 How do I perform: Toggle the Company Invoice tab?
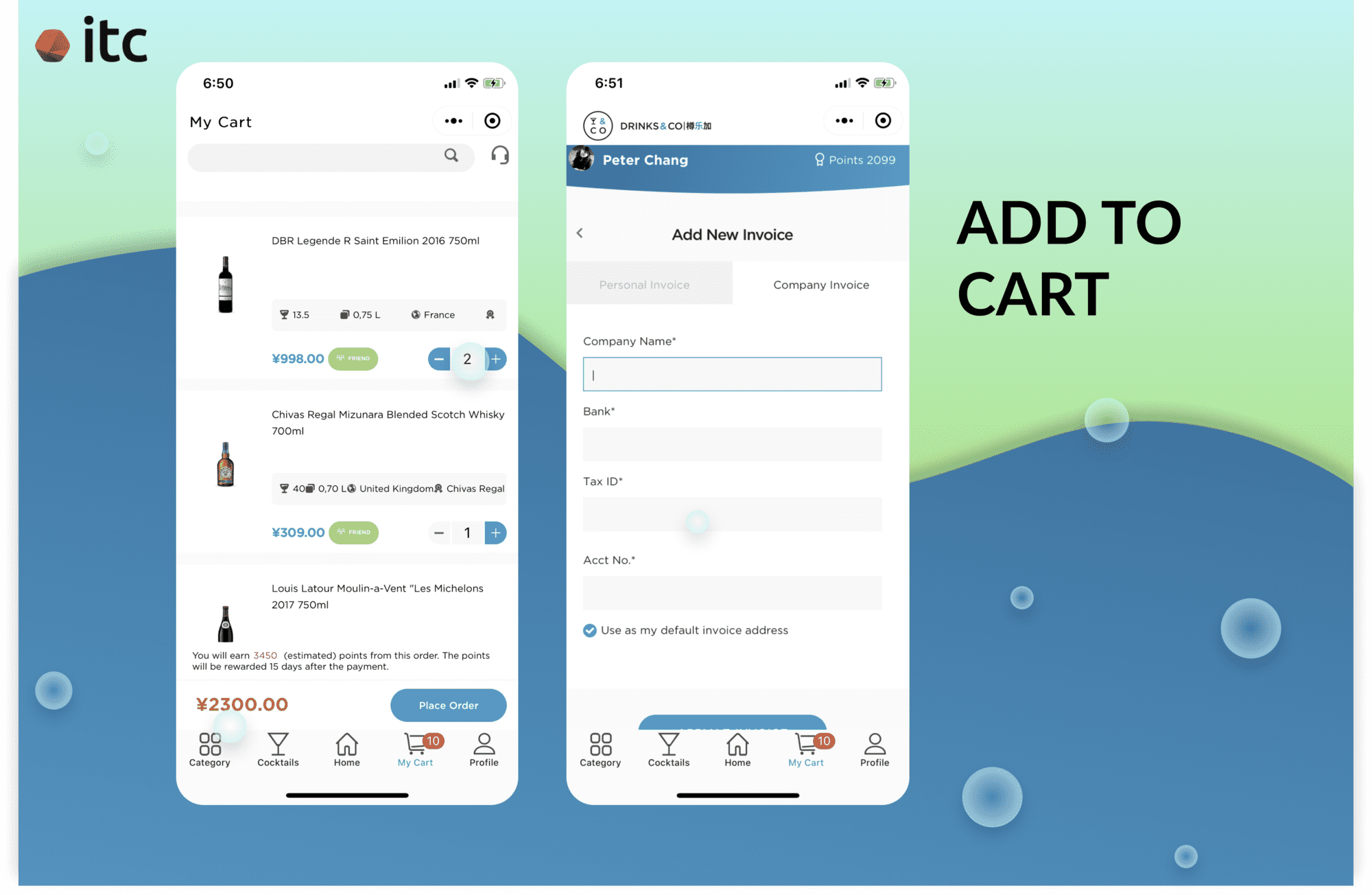(820, 285)
